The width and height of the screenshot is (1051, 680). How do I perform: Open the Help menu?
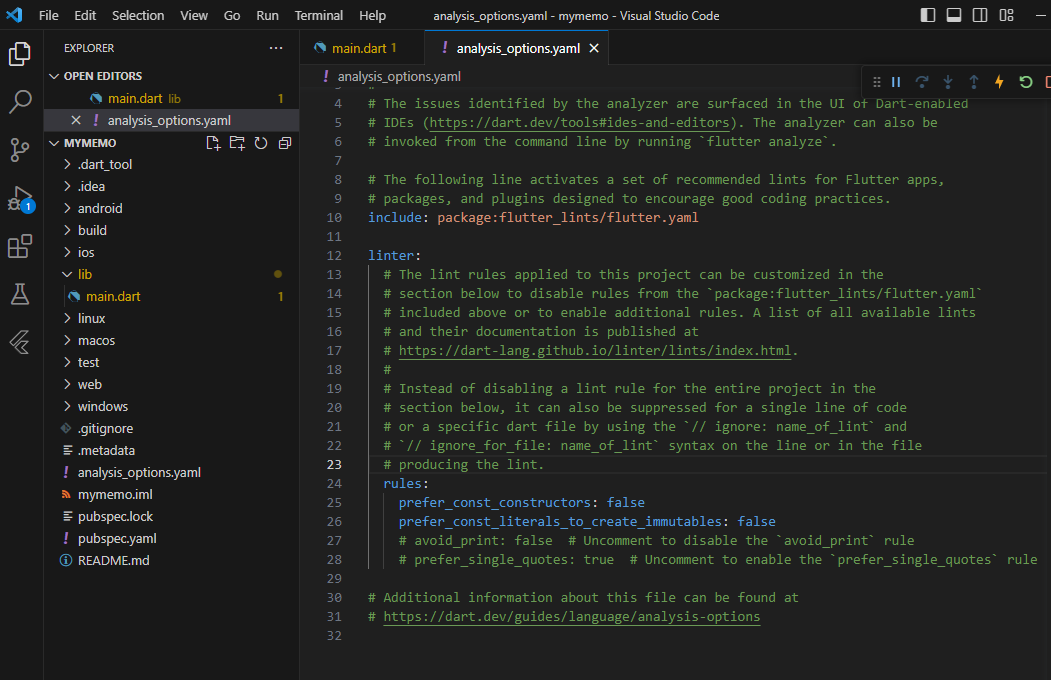(372, 15)
